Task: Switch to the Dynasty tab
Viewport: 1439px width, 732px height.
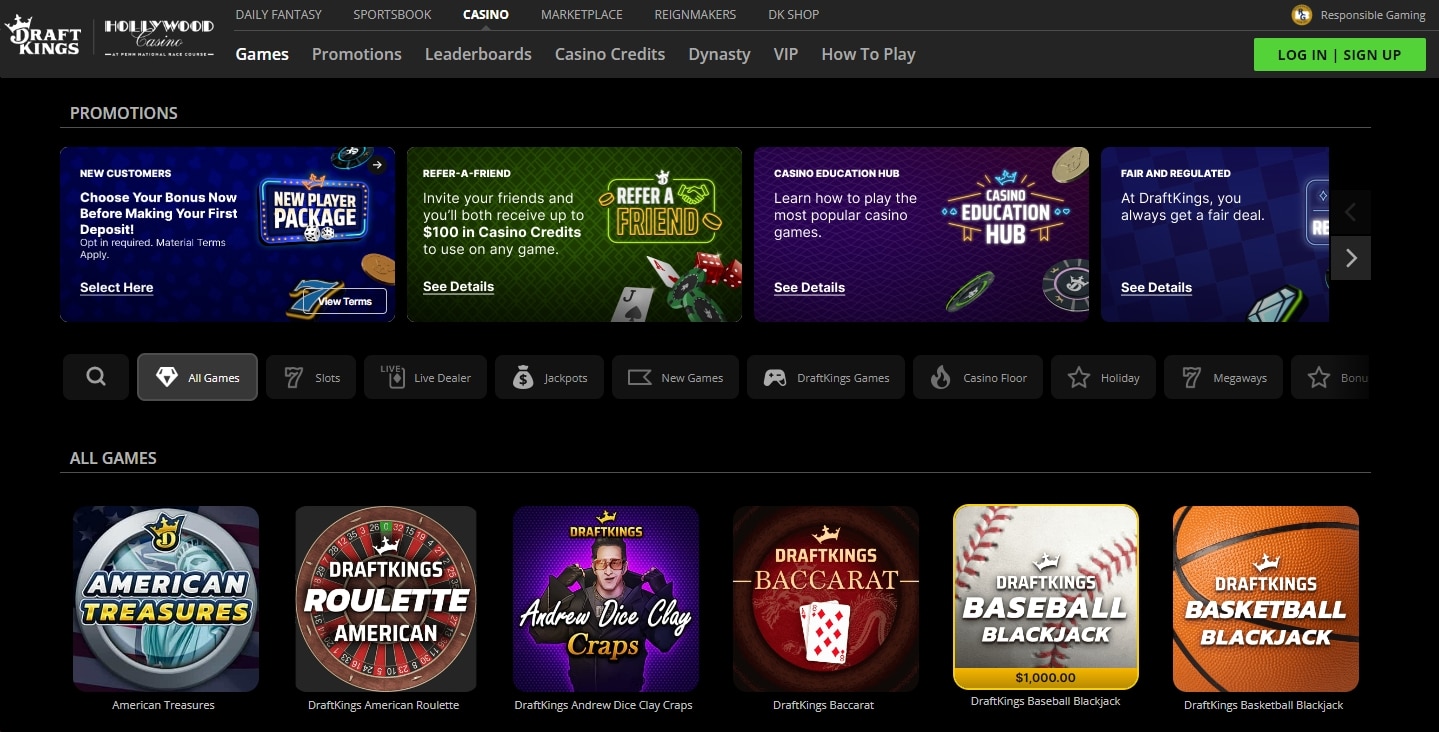Action: coord(719,54)
